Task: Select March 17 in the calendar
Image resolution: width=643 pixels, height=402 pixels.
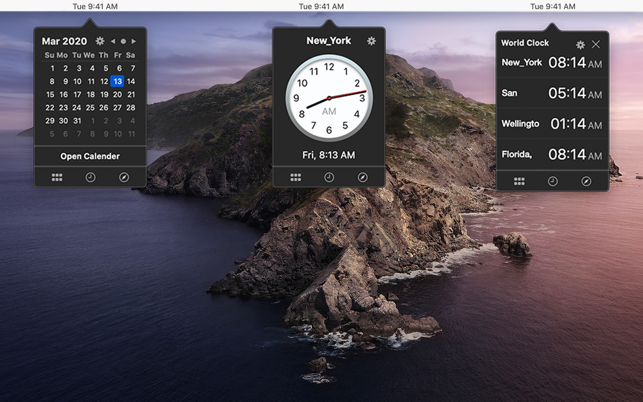Action: [x=77, y=94]
